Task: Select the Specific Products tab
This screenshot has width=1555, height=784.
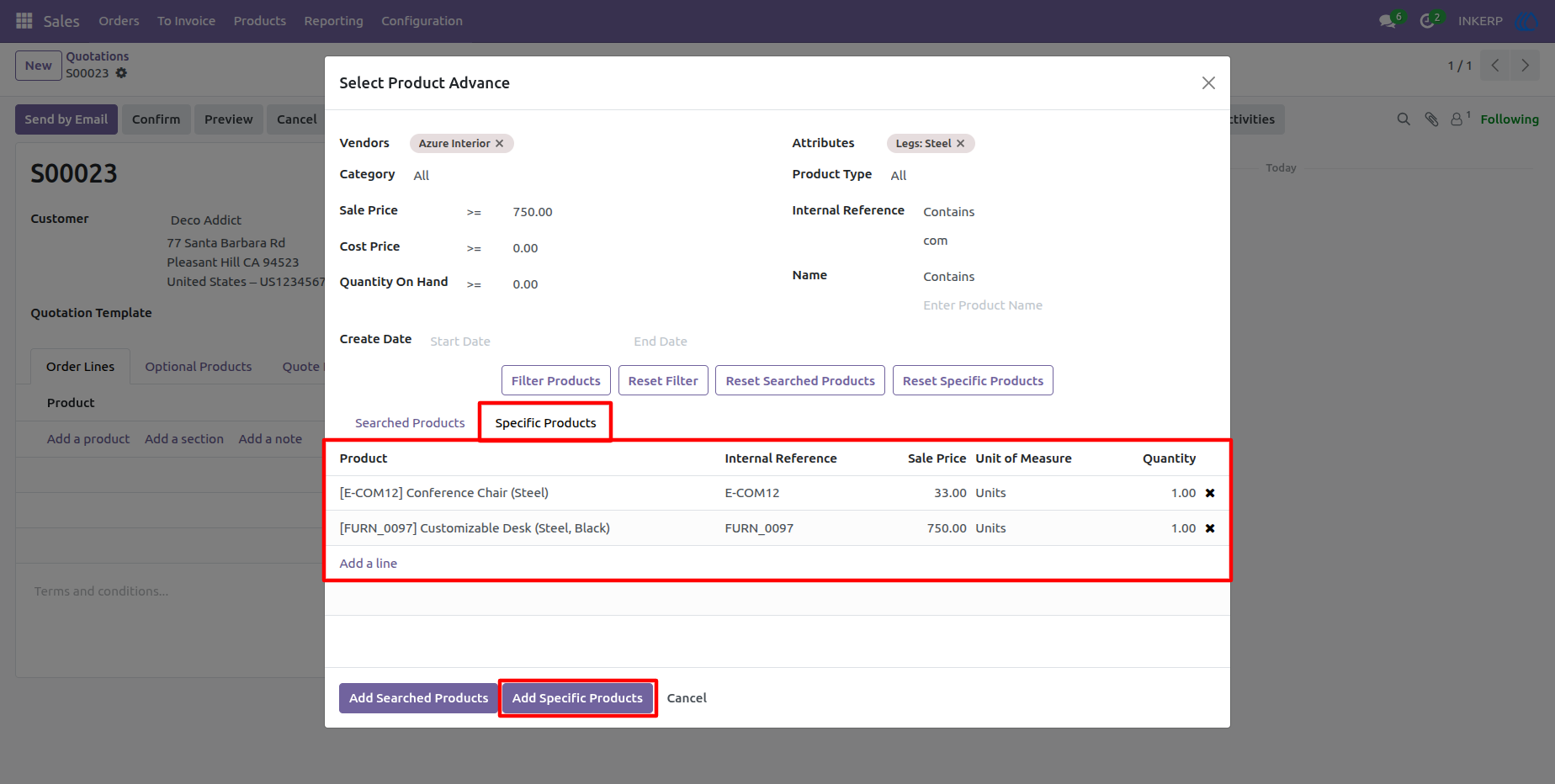Action: 545,423
